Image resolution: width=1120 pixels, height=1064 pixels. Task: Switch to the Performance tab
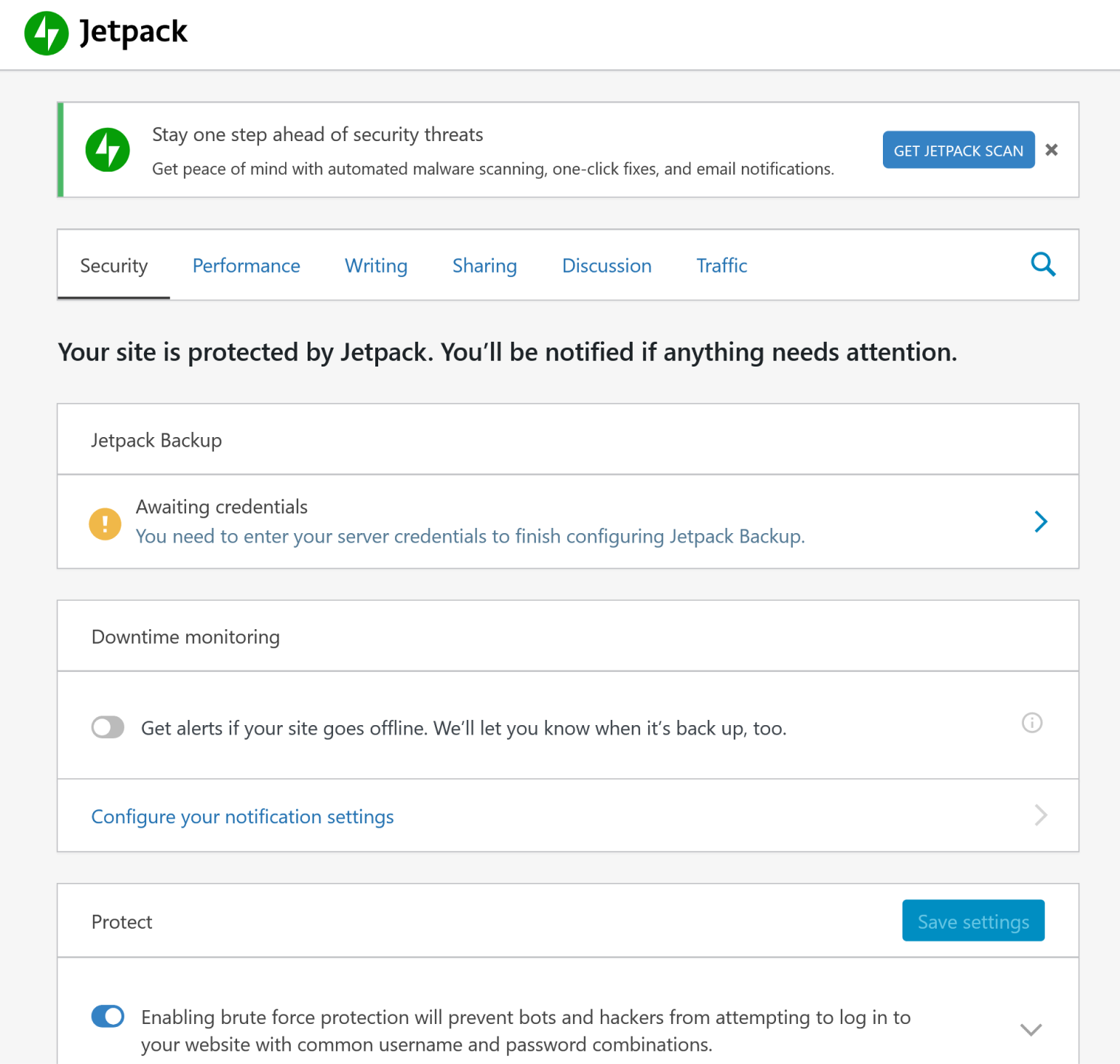pyautogui.click(x=246, y=266)
